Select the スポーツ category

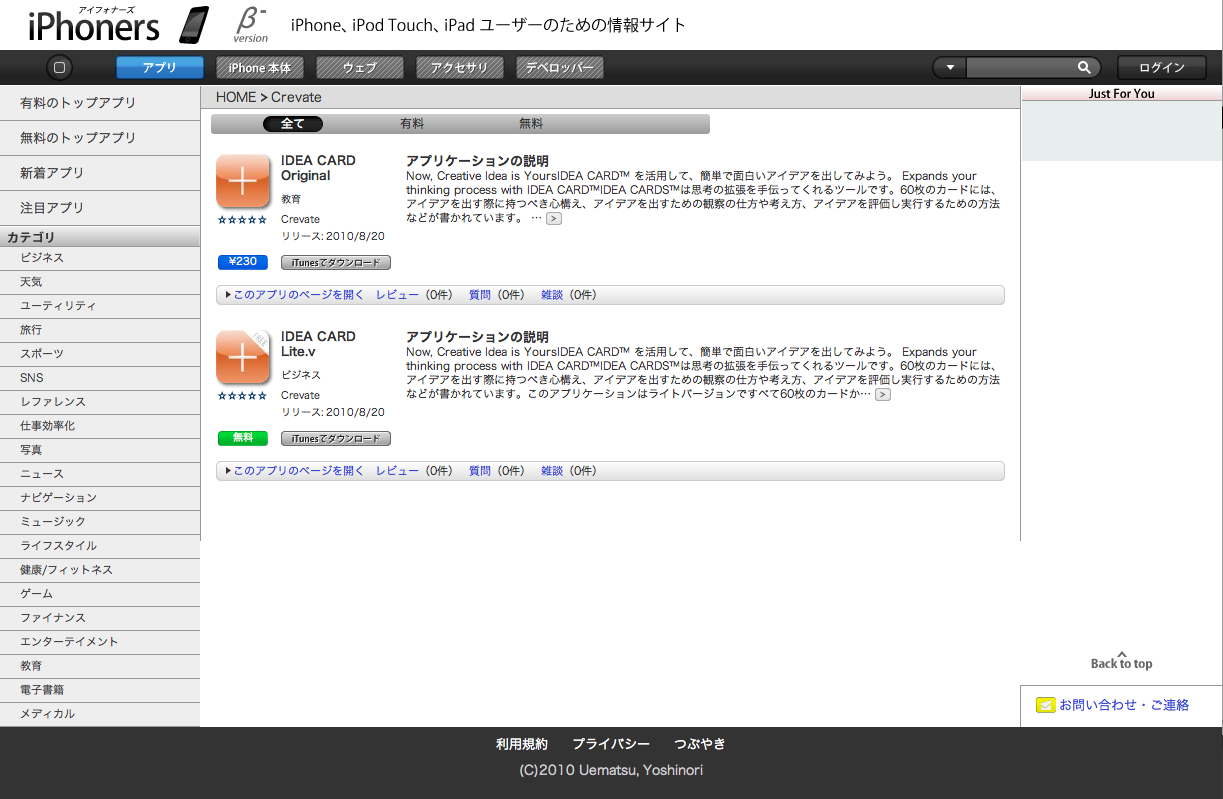click(100, 354)
